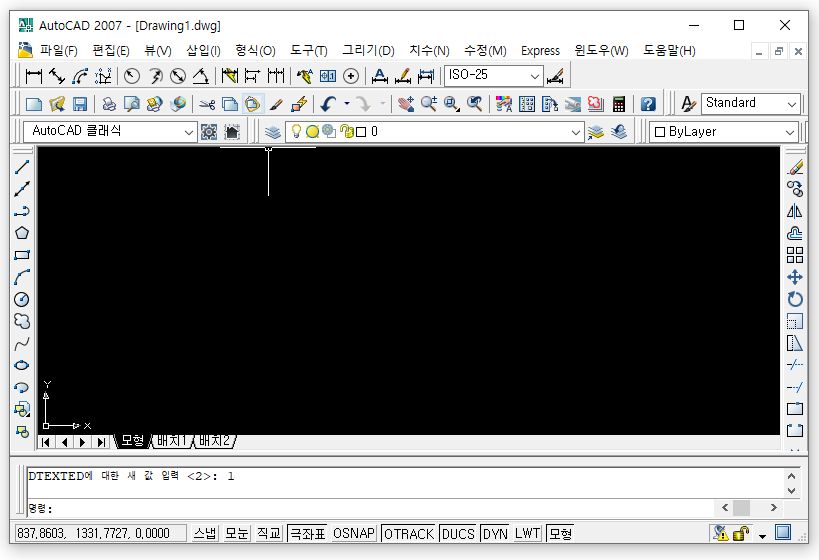Click the 모형 model/paper button in status bar
The width and height of the screenshot is (819, 560).
point(560,533)
